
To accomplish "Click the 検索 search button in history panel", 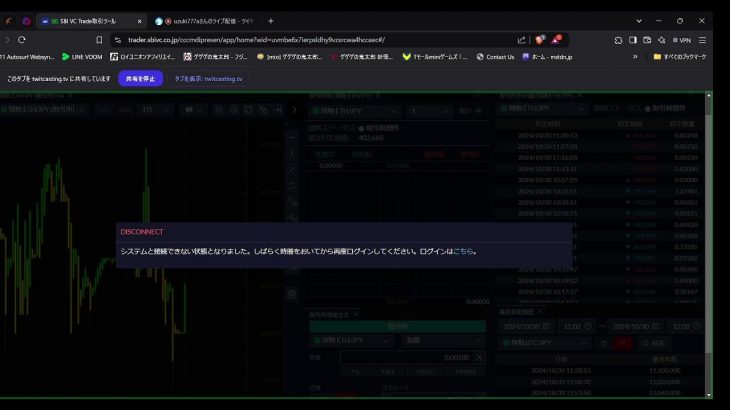I will (654, 343).
